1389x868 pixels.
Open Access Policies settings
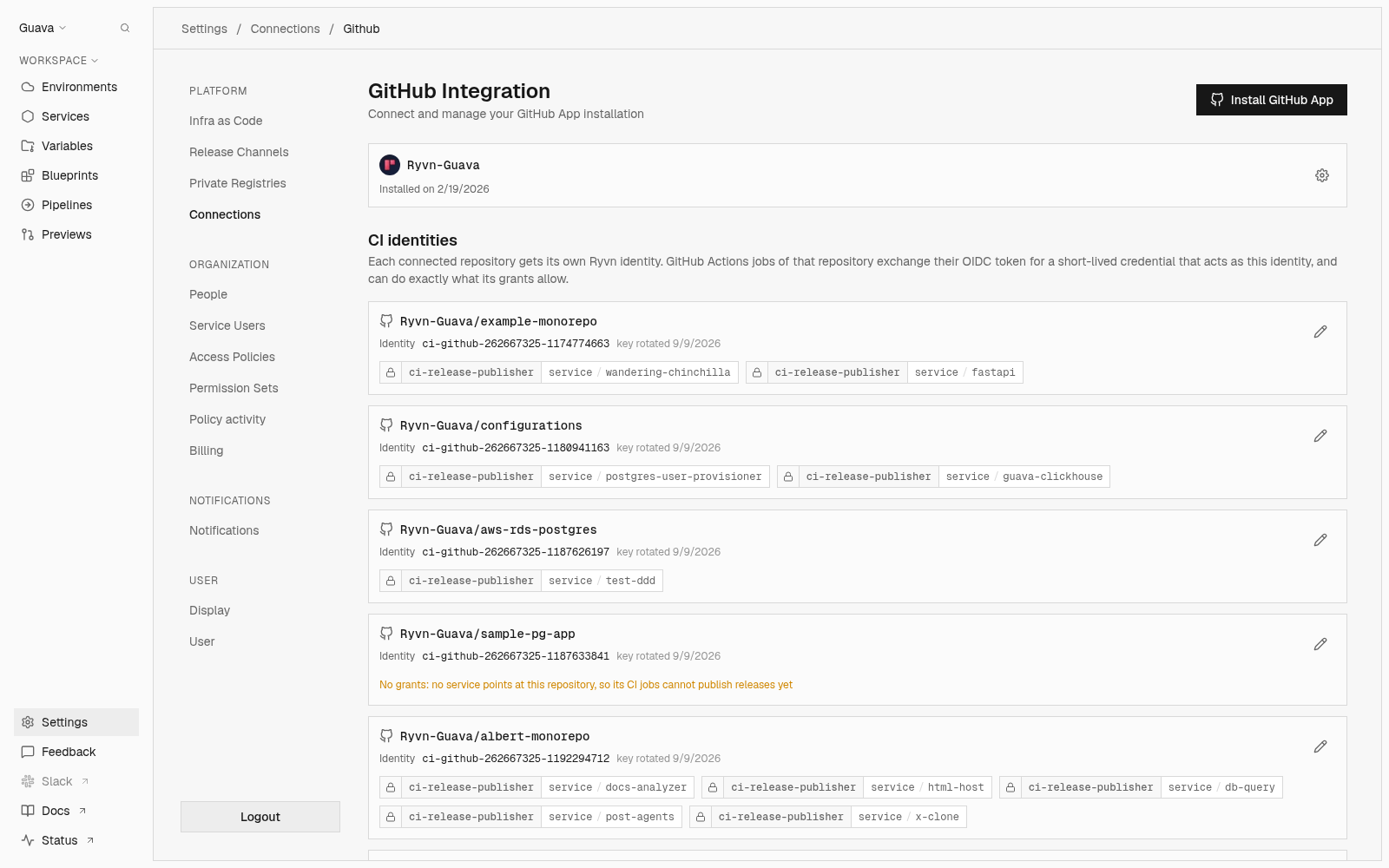click(232, 357)
